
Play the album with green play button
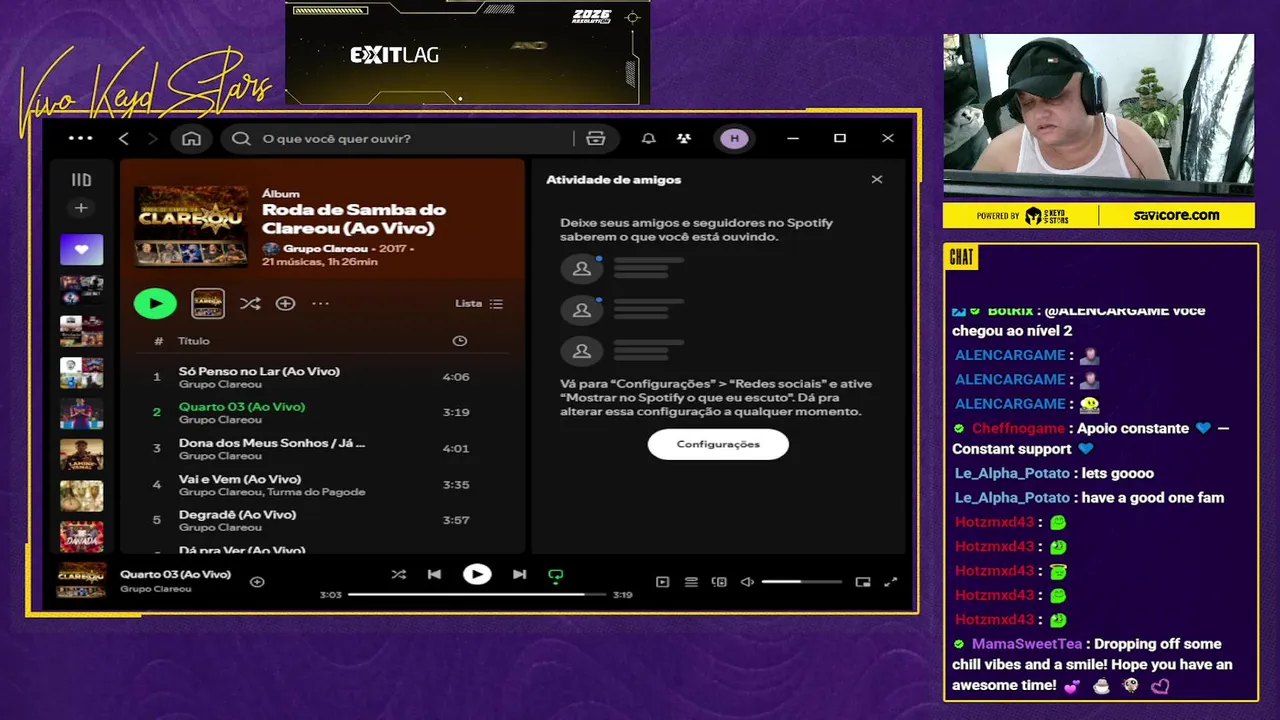pyautogui.click(x=155, y=303)
